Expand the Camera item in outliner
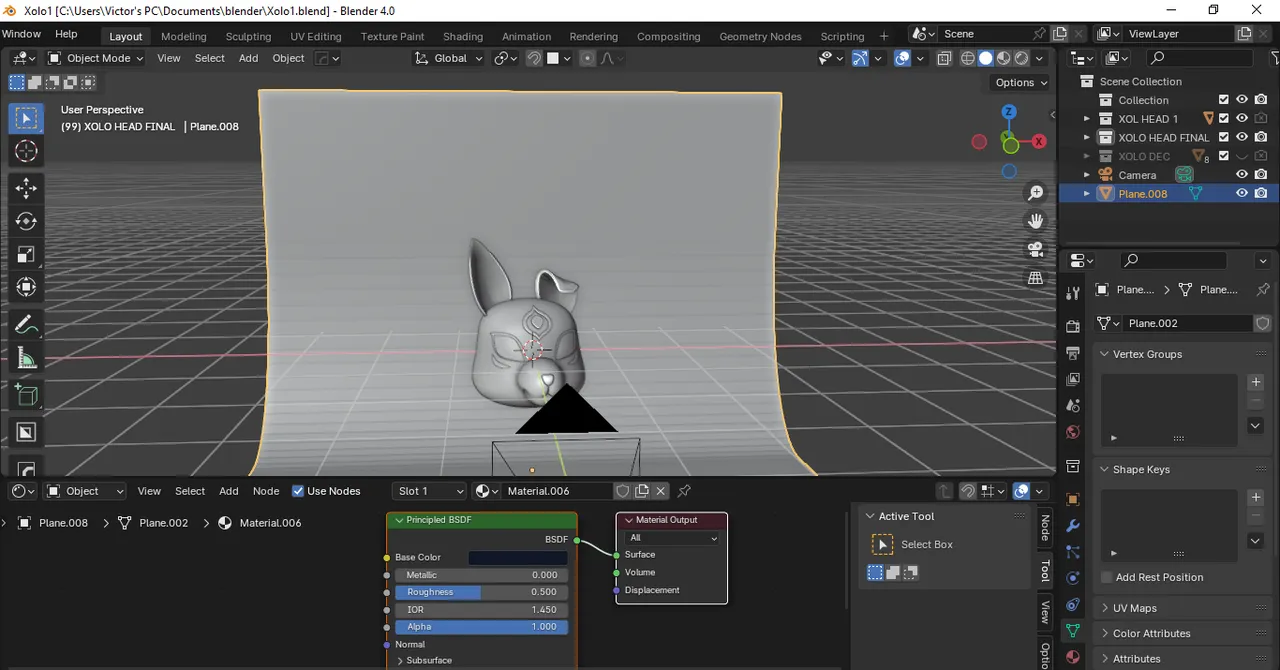 click(x=1087, y=174)
